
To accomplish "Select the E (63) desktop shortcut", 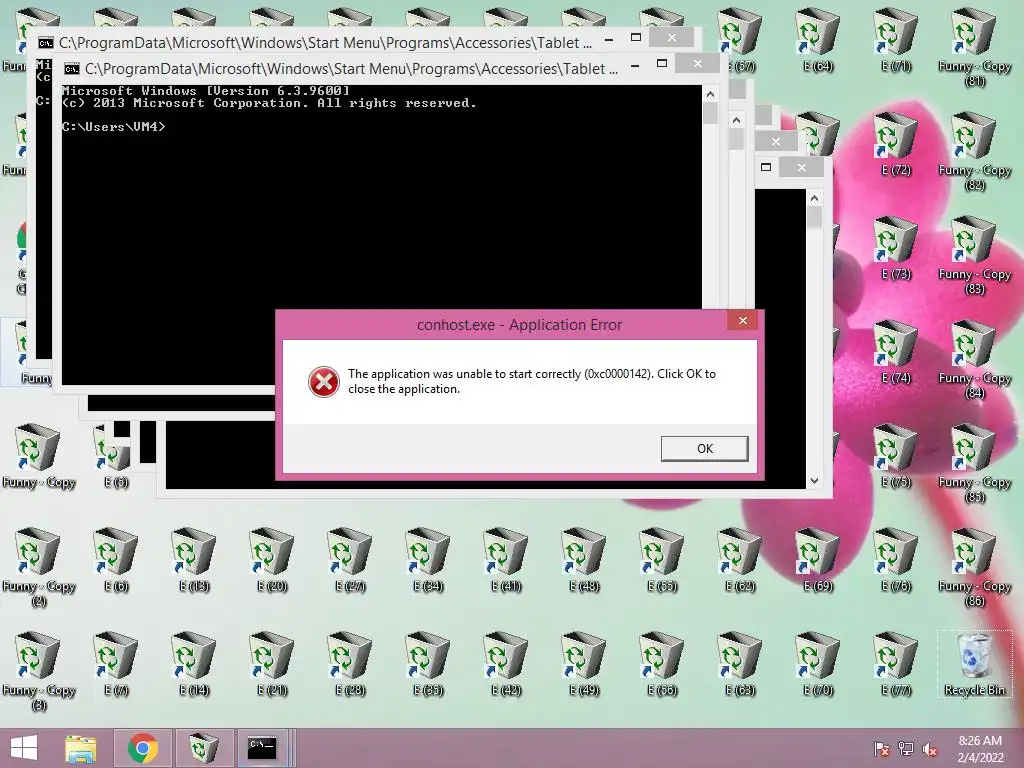I will (x=740, y=664).
